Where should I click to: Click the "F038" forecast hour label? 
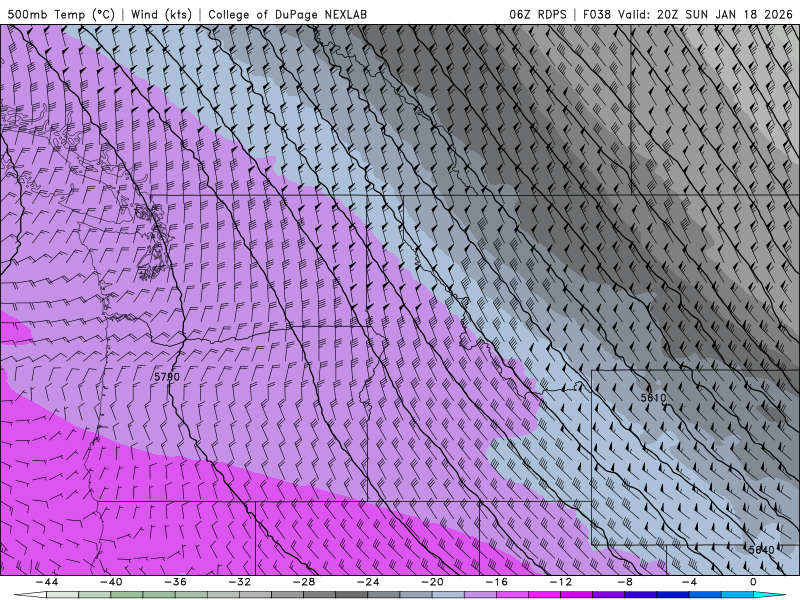point(596,14)
